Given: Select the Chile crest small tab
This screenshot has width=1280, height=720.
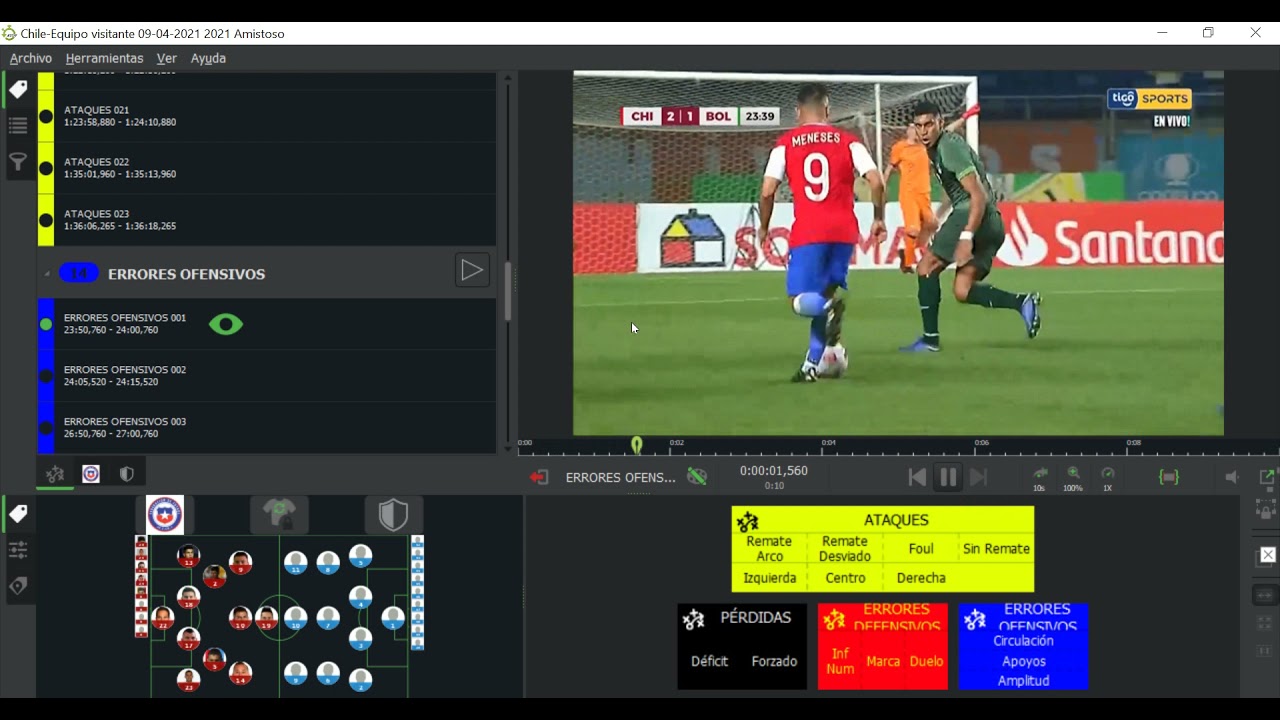Looking at the screenshot, I should (91, 474).
